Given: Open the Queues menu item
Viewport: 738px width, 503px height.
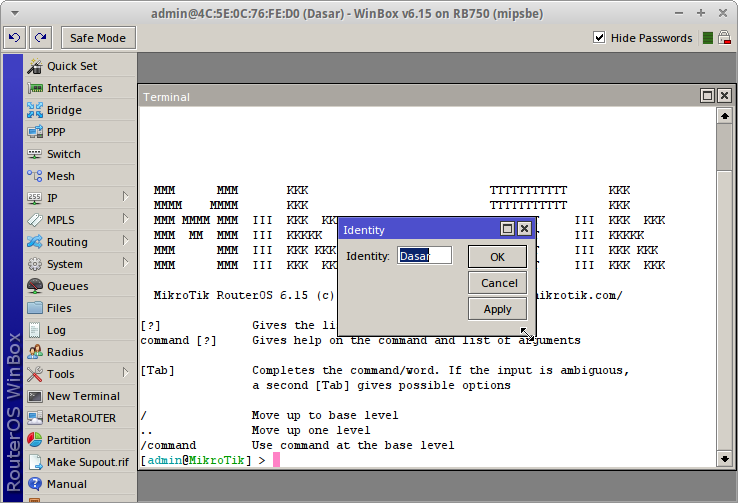Looking at the screenshot, I should click(x=80, y=286).
